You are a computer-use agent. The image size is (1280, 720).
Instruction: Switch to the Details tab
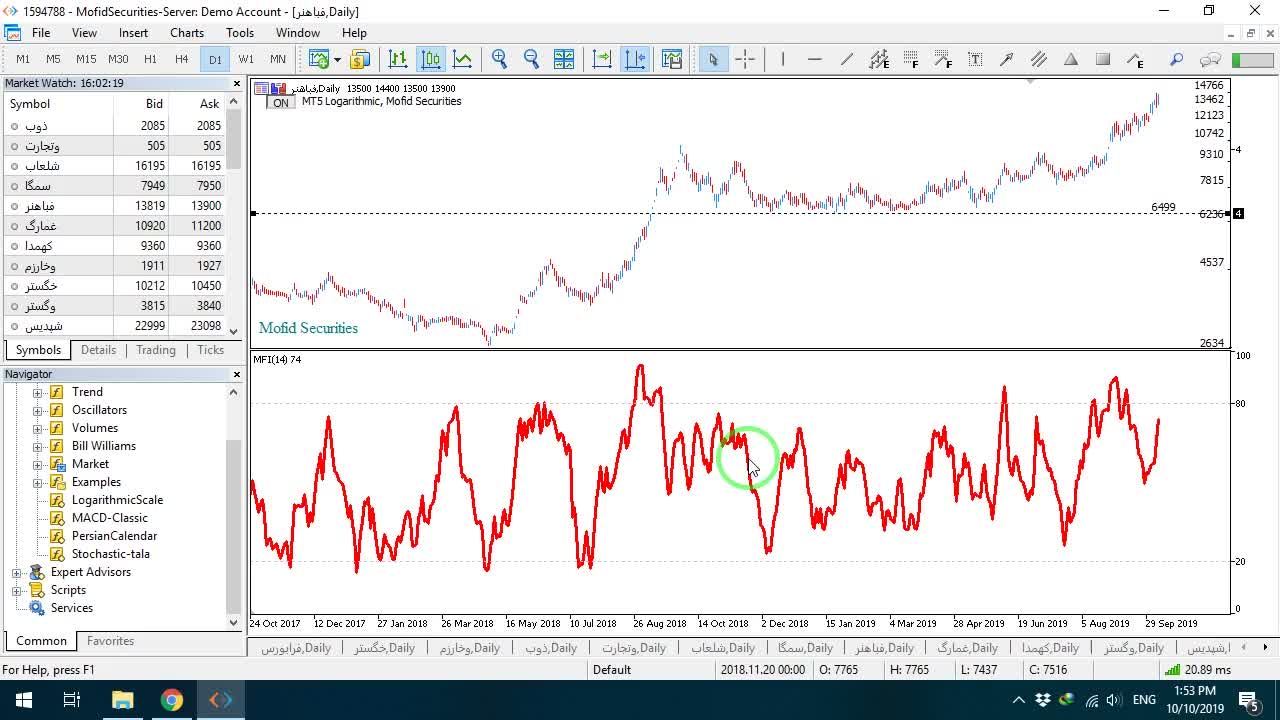[98, 350]
